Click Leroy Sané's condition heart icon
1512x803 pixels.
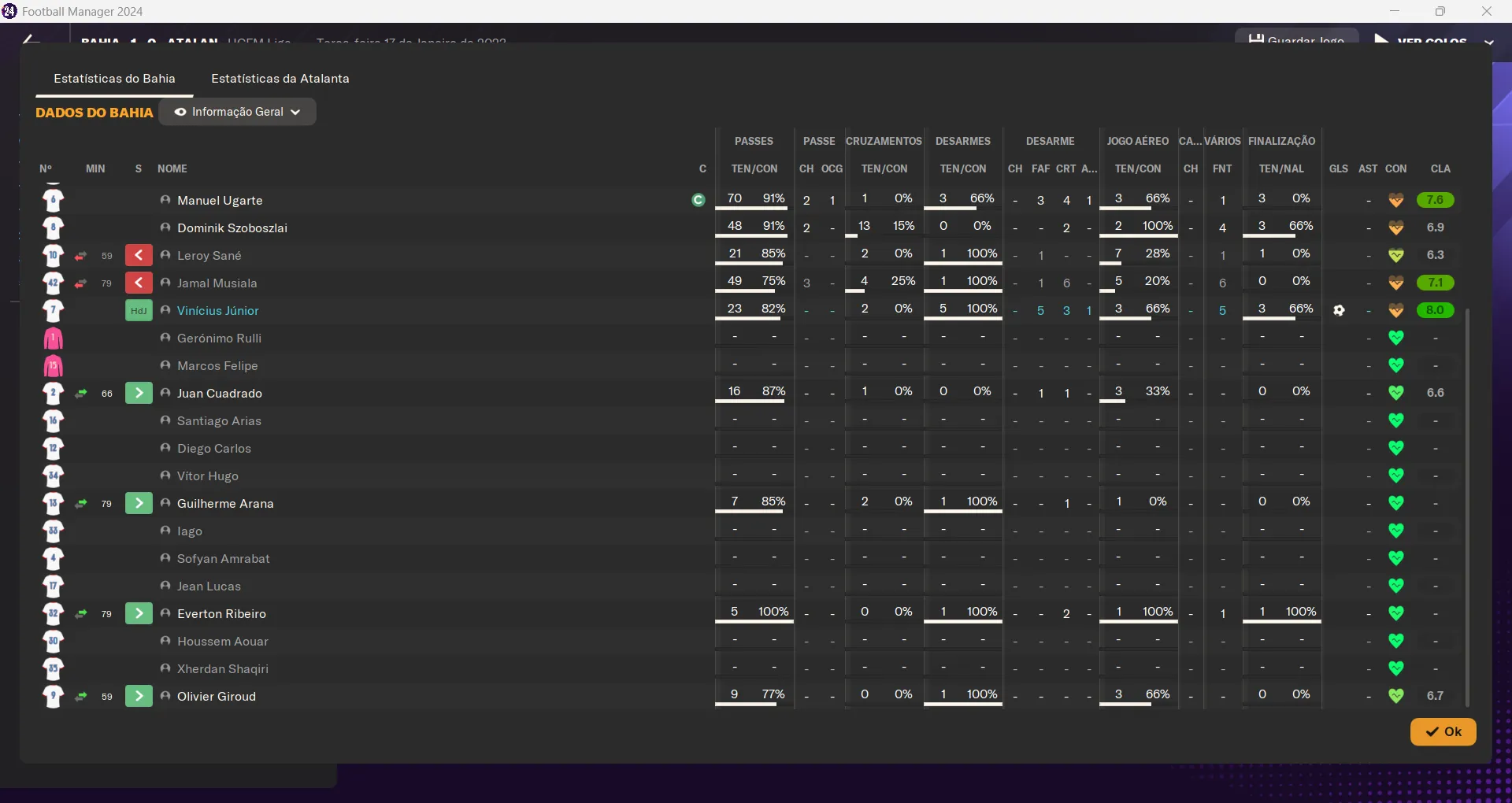coord(1396,255)
